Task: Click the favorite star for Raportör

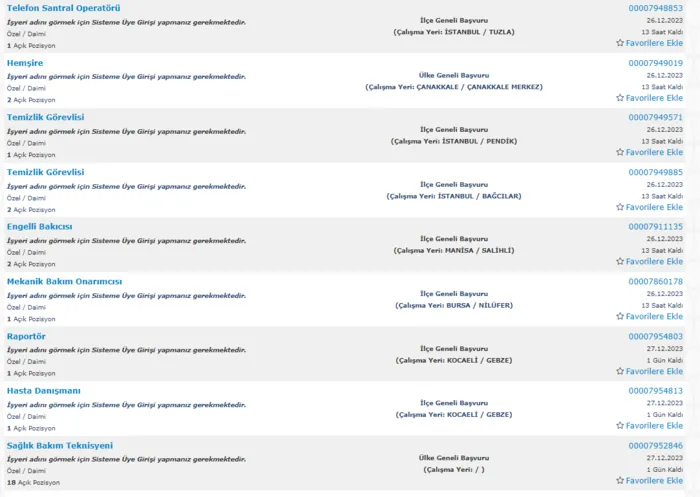Action: [x=620, y=371]
